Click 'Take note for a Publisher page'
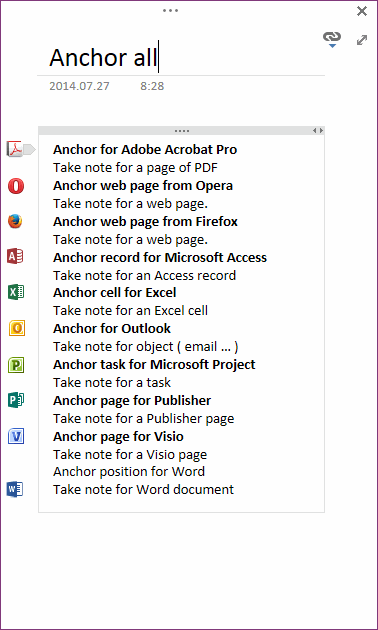This screenshot has width=378, height=630. coord(144,419)
